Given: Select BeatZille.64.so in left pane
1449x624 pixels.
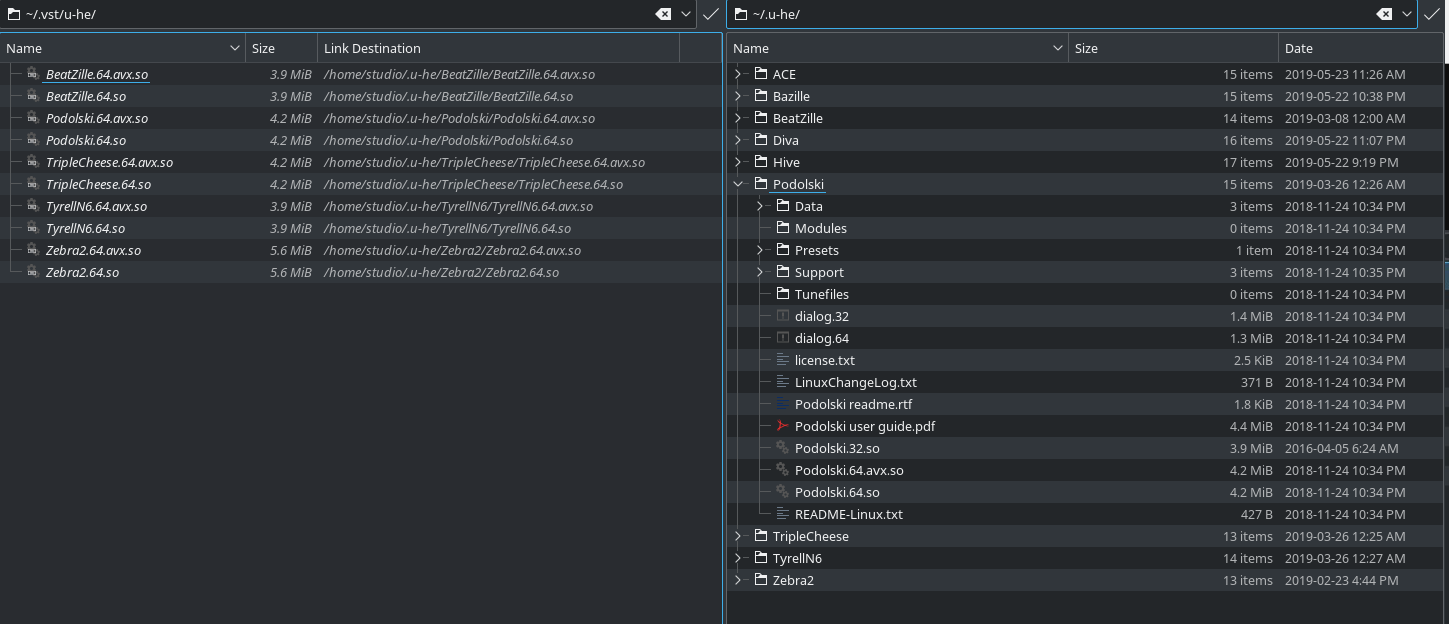Looking at the screenshot, I should click(86, 96).
